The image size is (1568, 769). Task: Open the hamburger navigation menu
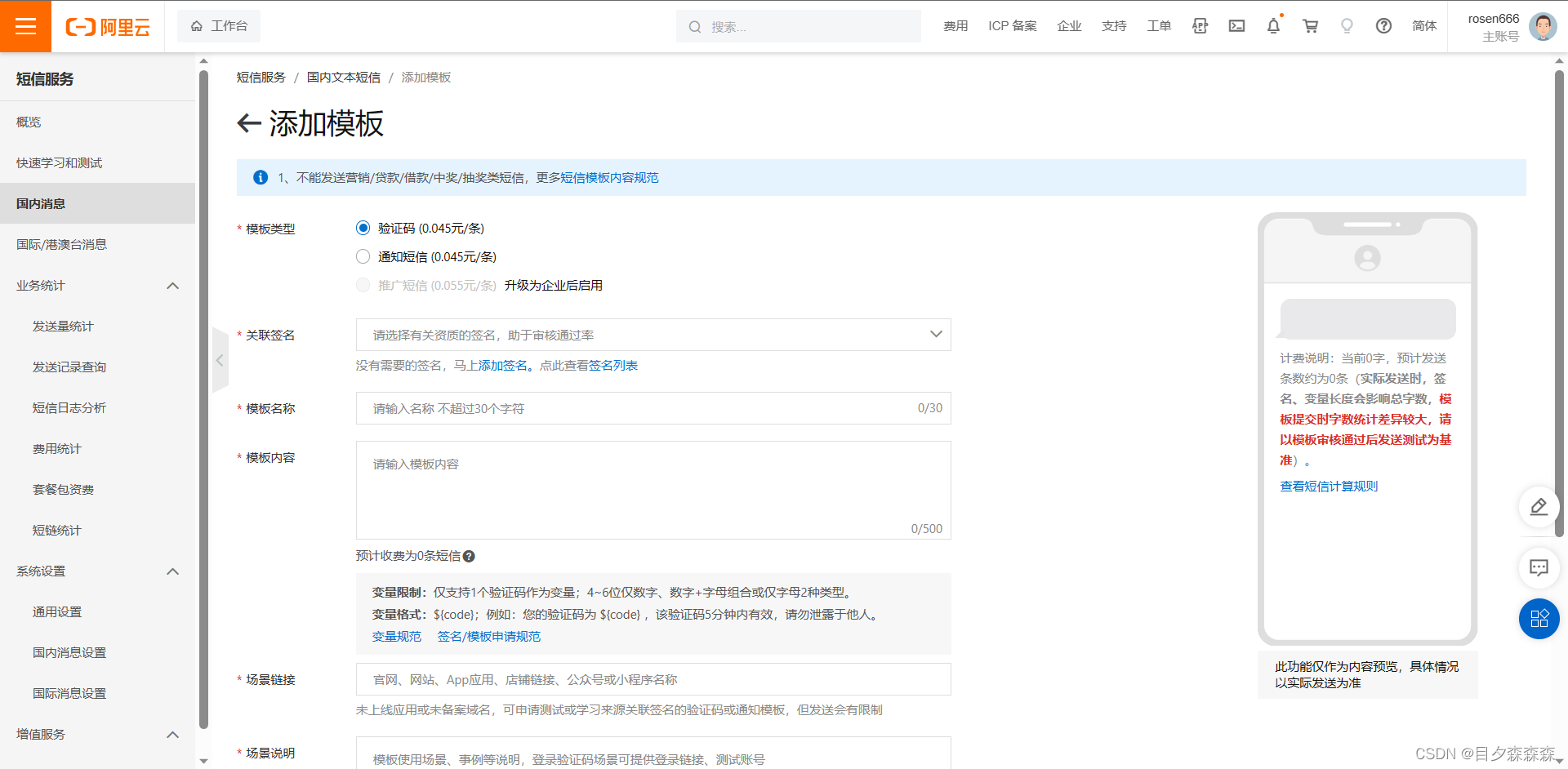25,25
